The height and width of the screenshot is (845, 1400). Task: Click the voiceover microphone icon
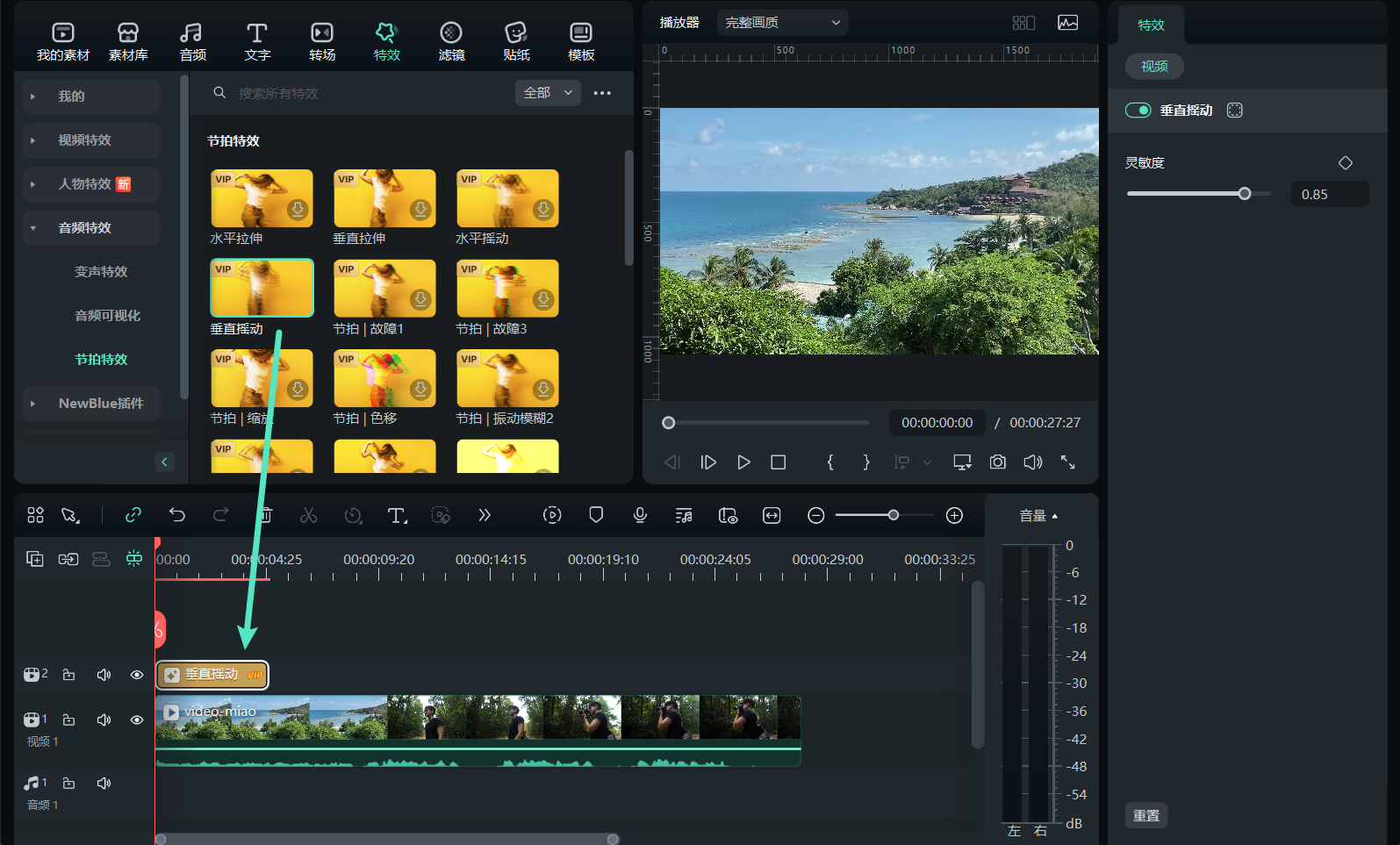pos(640,515)
